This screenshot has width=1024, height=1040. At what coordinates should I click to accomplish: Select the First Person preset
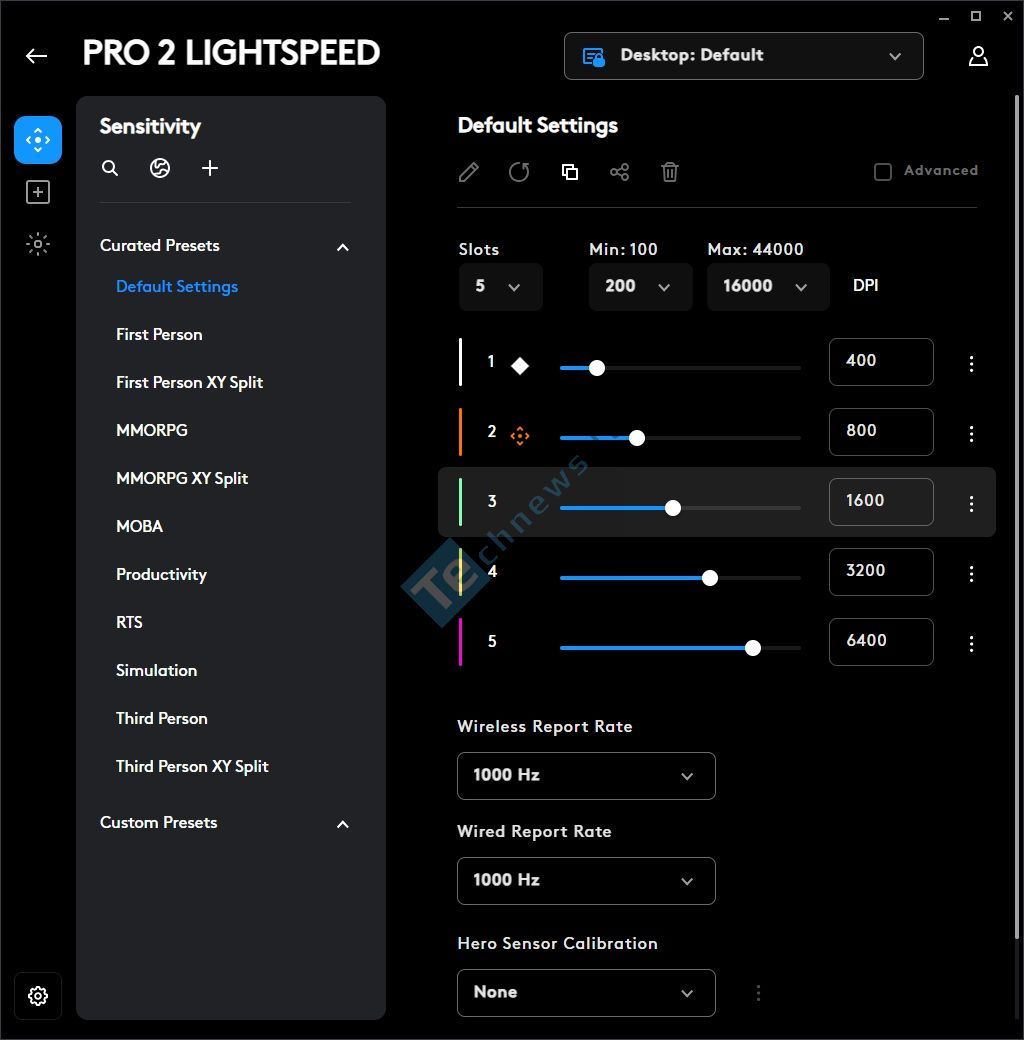coord(159,335)
